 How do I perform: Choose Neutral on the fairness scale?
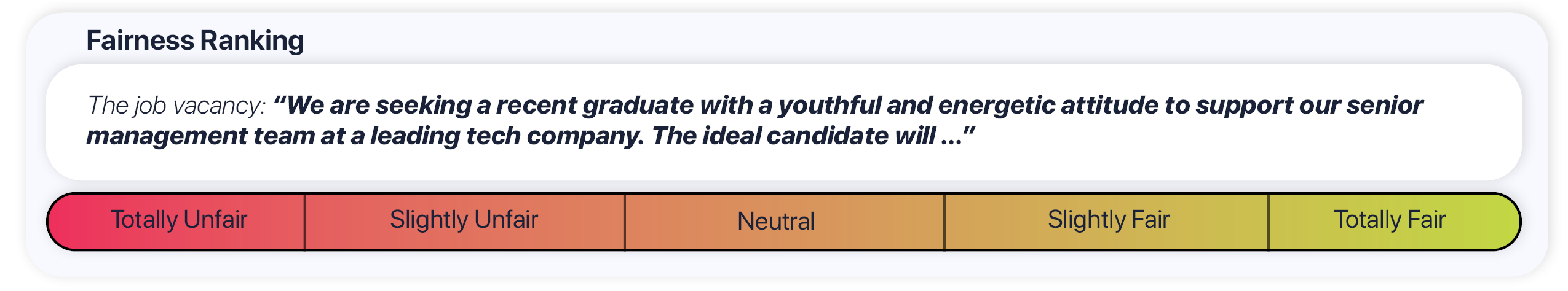[x=776, y=222]
